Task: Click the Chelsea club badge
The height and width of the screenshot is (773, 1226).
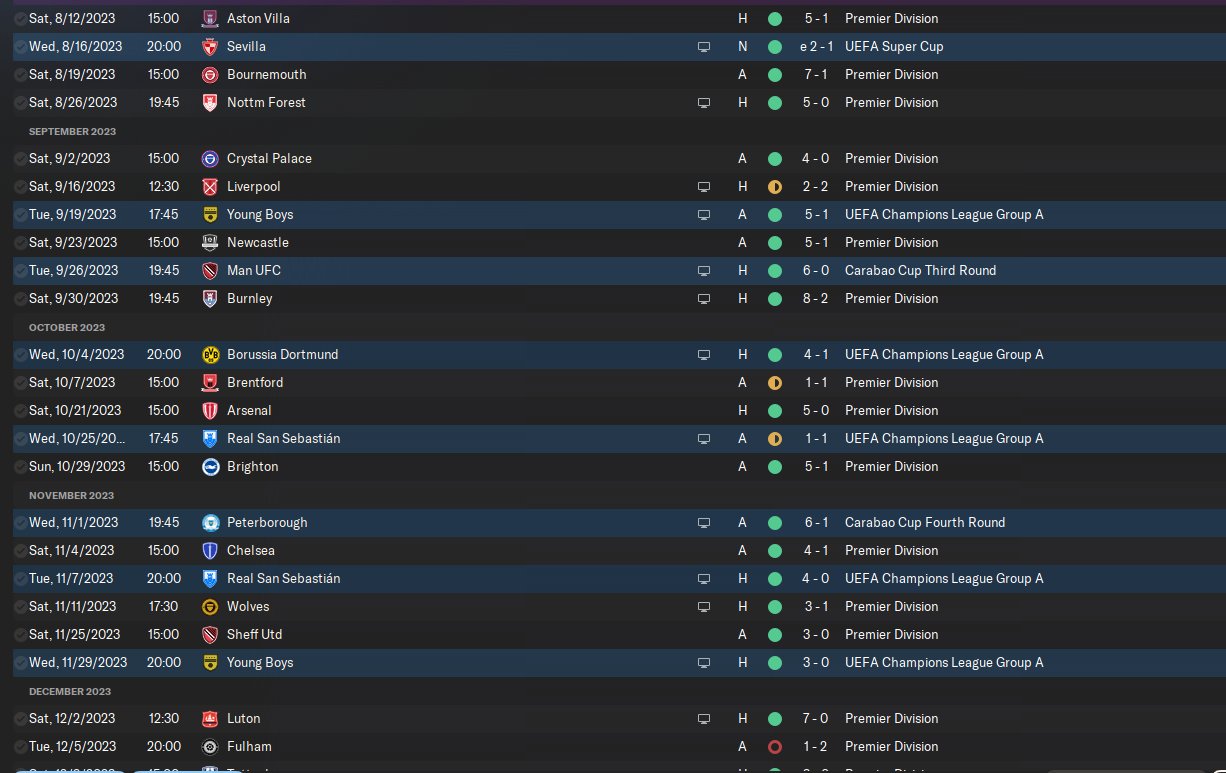Action: point(210,550)
